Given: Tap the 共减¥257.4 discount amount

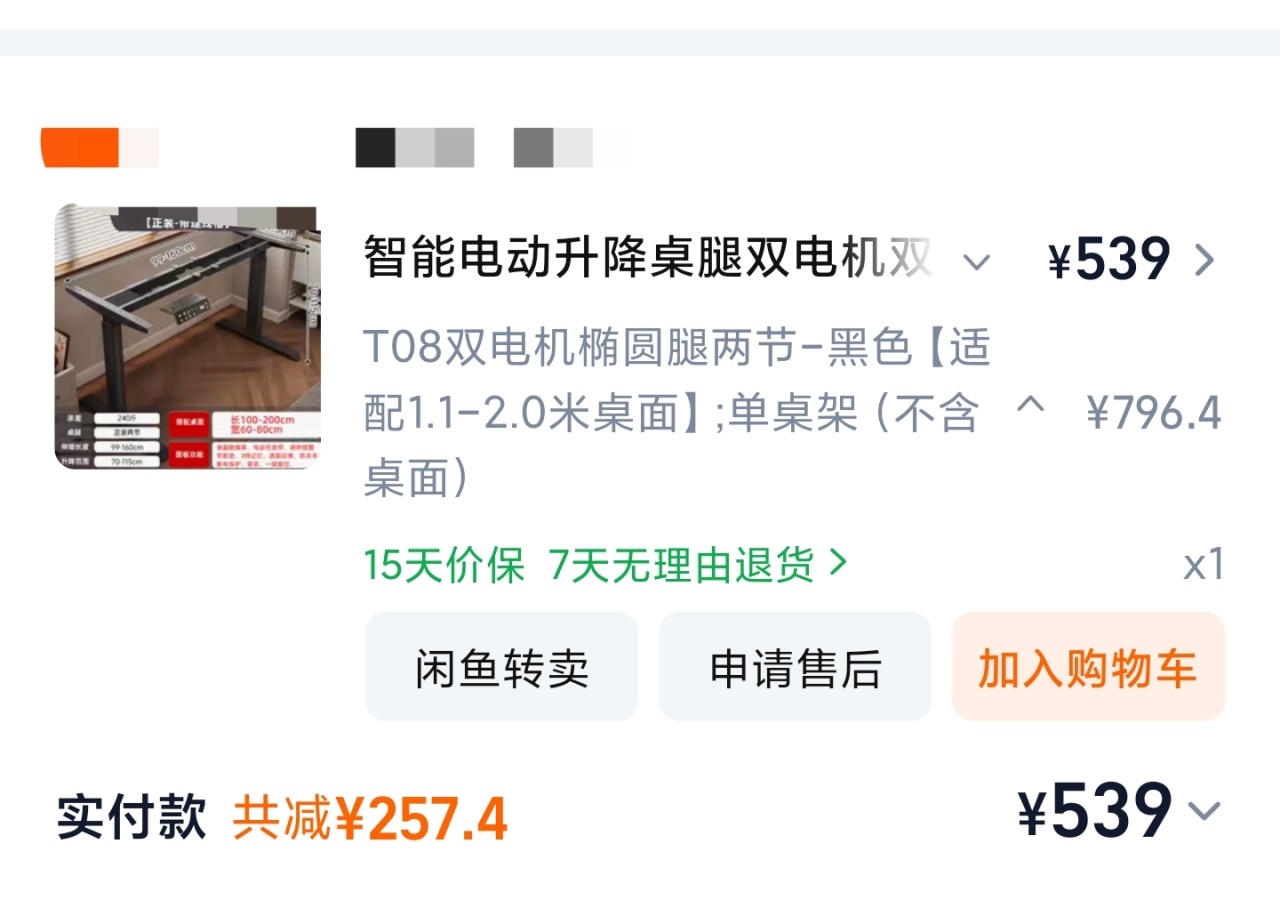Looking at the screenshot, I should (370, 819).
